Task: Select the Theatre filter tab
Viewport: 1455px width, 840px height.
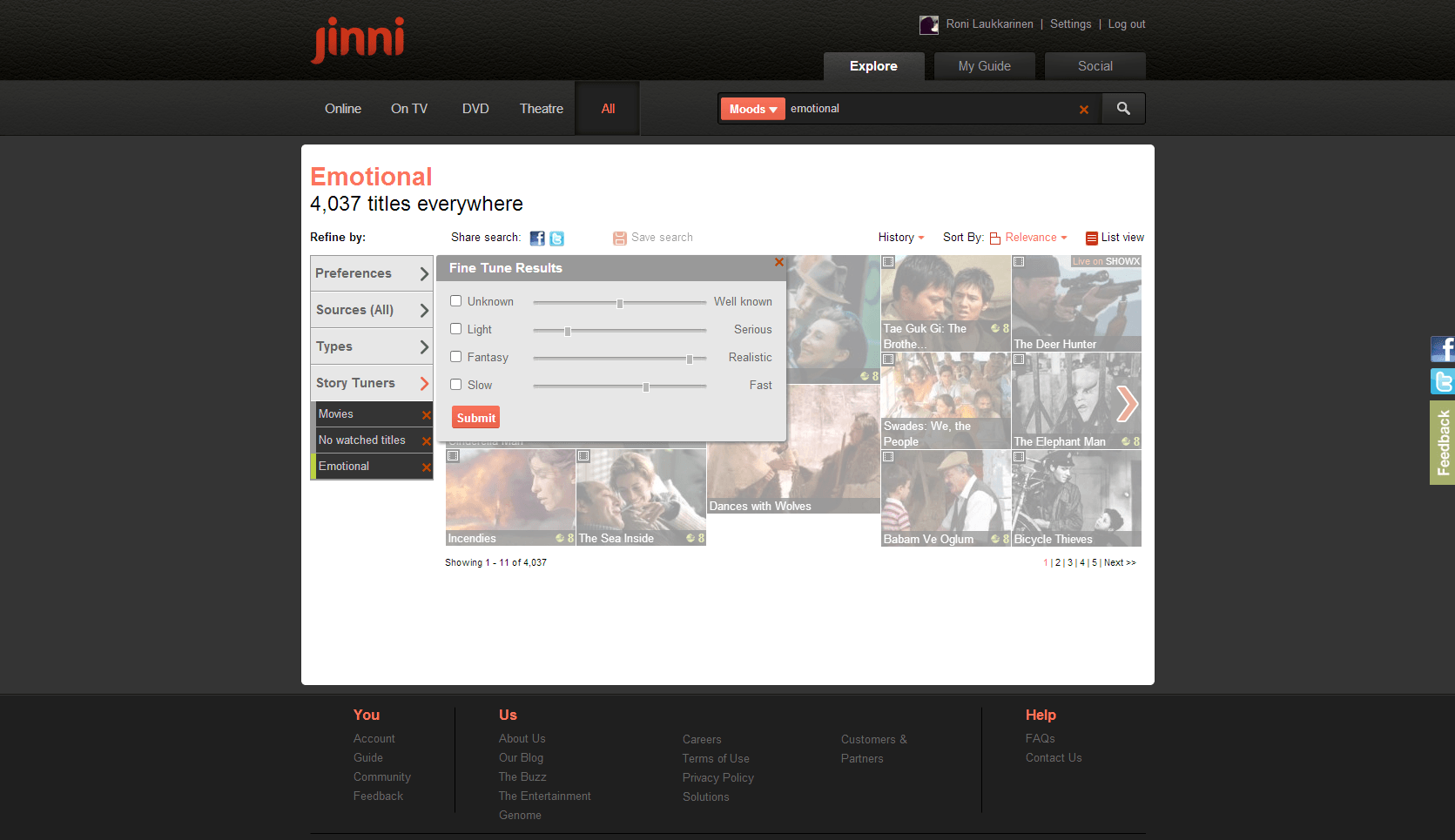Action: pos(542,109)
